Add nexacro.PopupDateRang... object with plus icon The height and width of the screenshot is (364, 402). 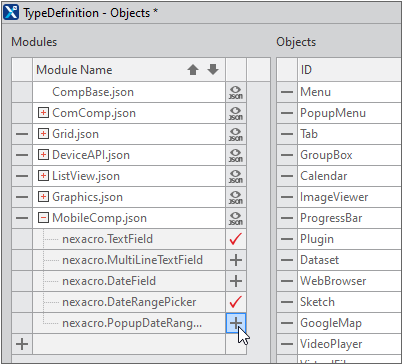tap(236, 323)
